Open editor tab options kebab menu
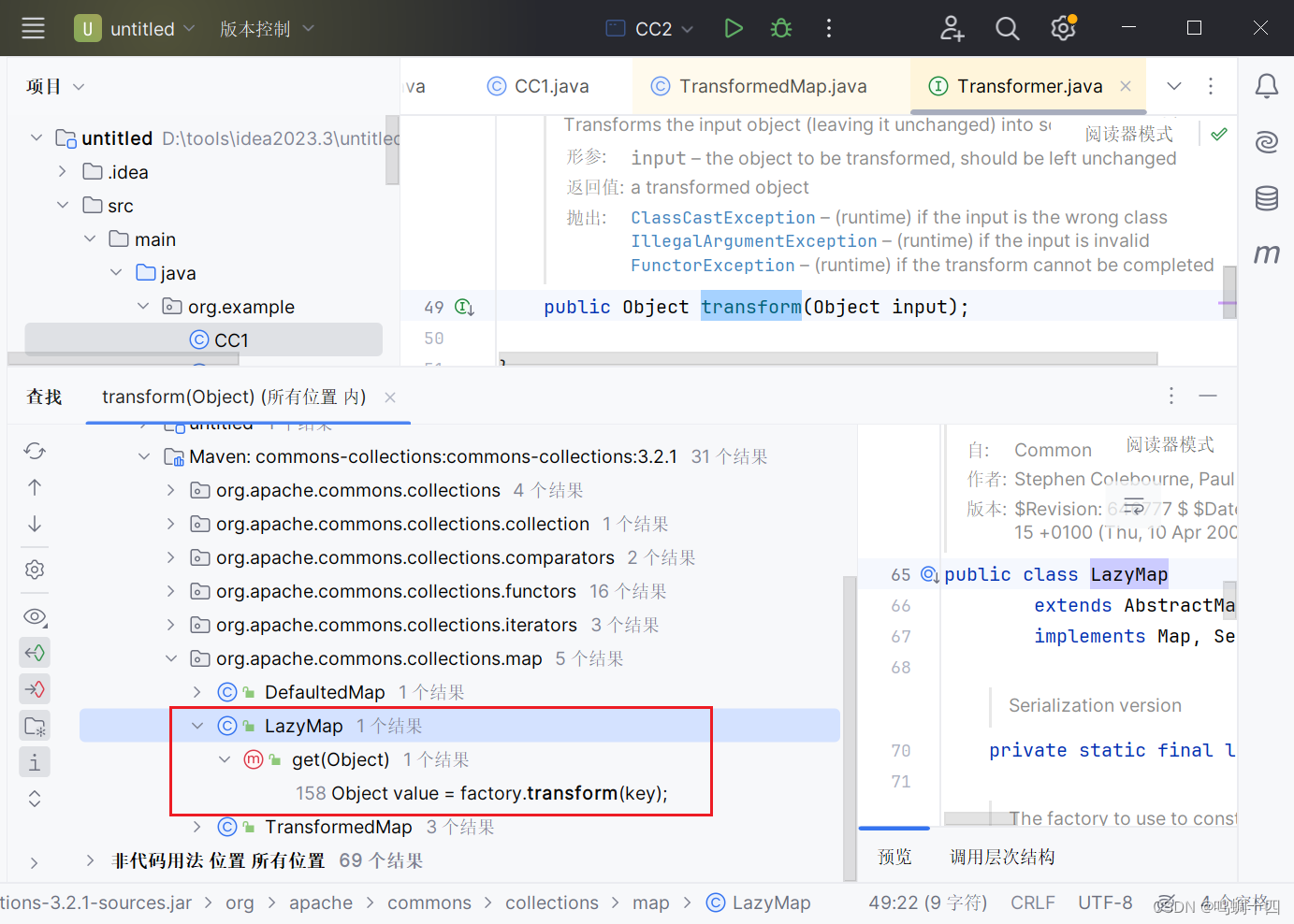Viewport: 1294px width, 924px height. point(1211,86)
